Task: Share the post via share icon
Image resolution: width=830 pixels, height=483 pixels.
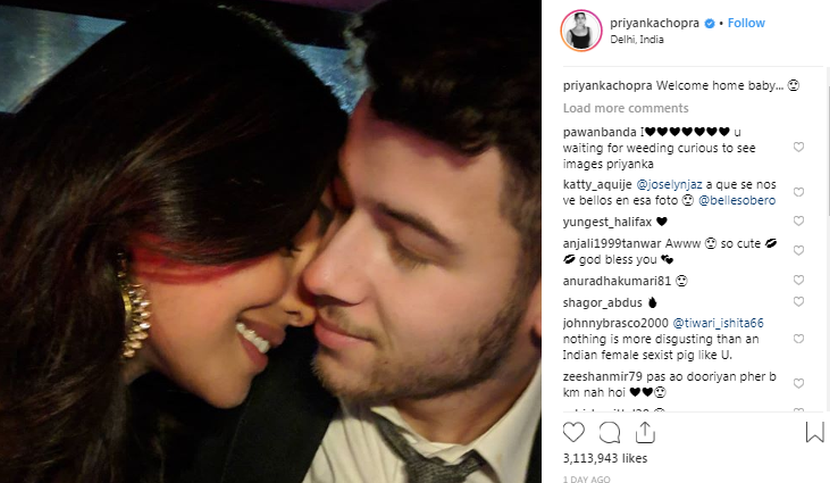Action: 645,432
